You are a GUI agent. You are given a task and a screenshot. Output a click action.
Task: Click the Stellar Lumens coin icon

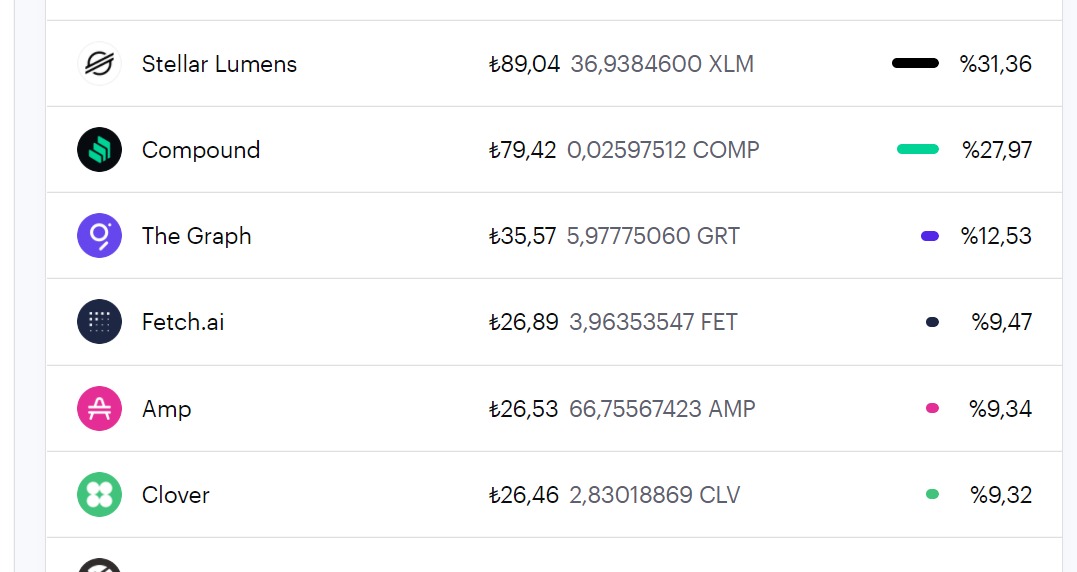tap(100, 63)
